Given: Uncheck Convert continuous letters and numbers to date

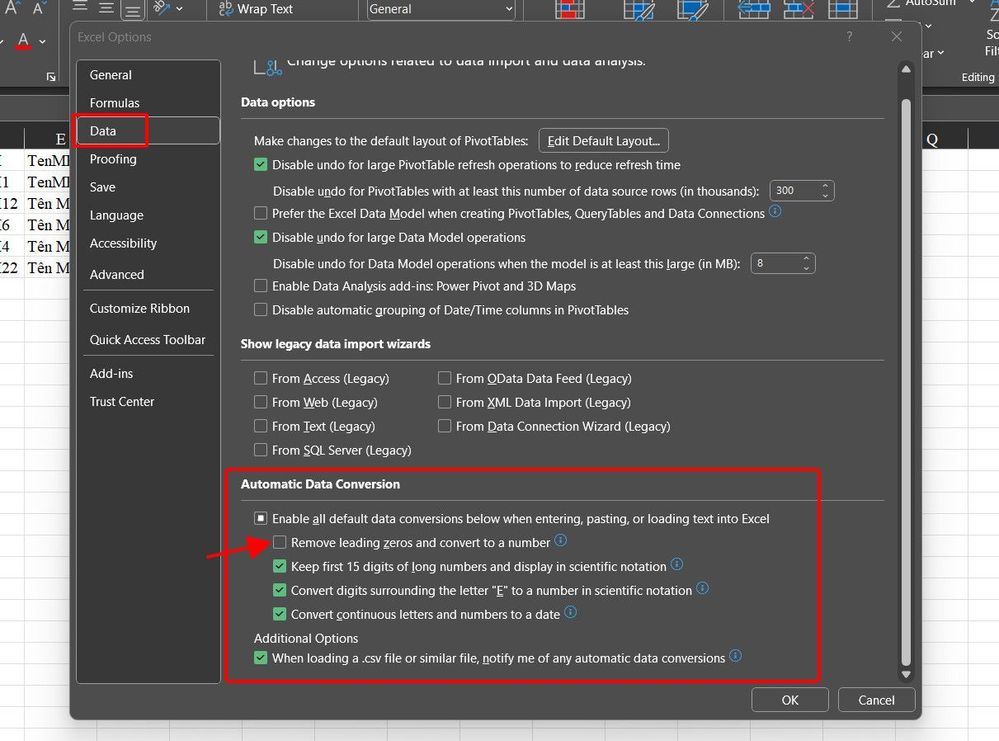Looking at the screenshot, I should click(x=280, y=615).
